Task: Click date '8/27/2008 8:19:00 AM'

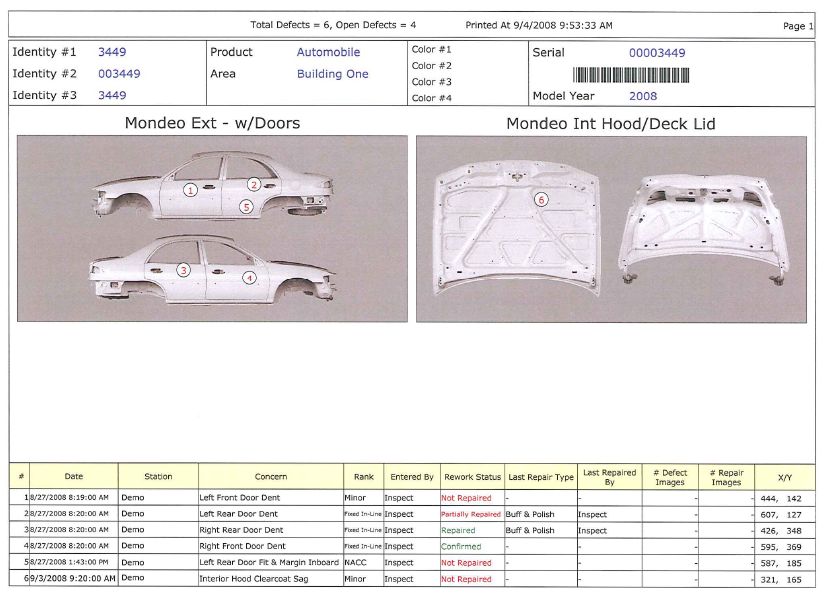Action: (69, 498)
